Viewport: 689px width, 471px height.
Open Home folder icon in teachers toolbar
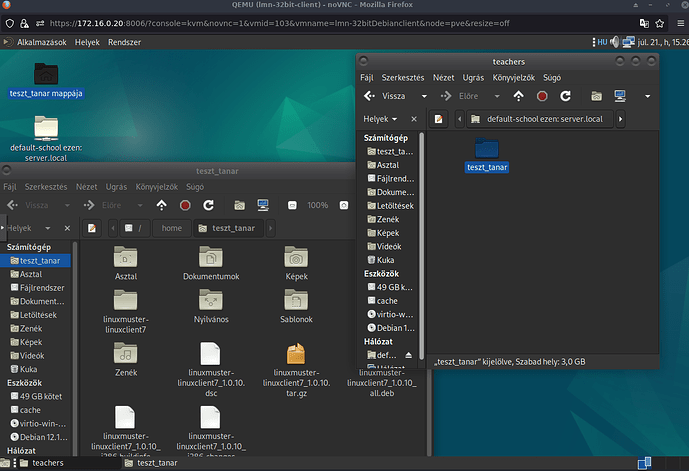pyautogui.click(x=596, y=96)
